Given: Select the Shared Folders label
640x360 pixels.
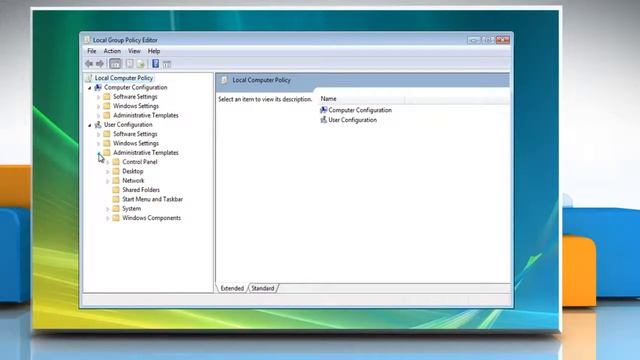Looking at the screenshot, I should coord(141,190).
